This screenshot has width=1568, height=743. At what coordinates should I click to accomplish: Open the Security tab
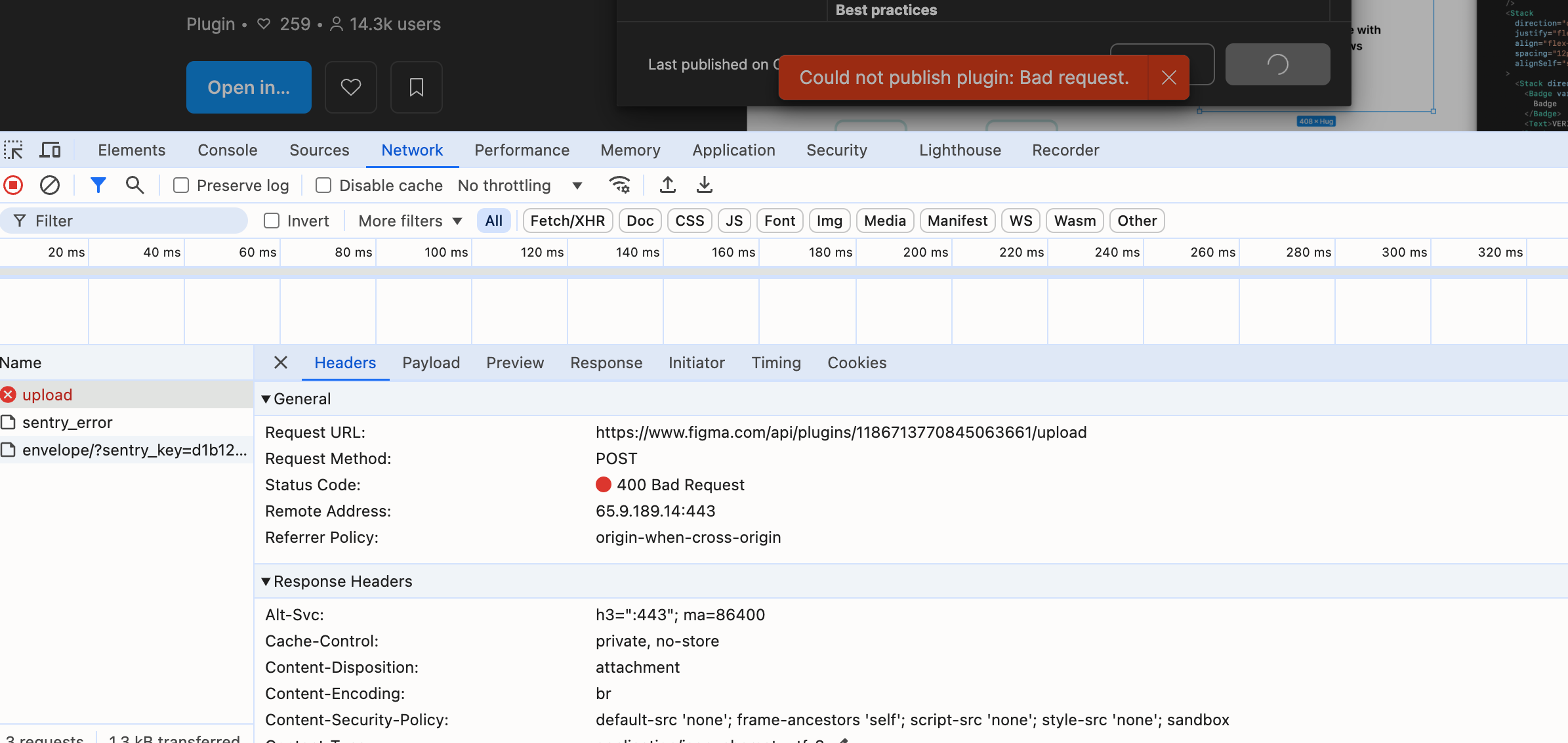click(837, 150)
